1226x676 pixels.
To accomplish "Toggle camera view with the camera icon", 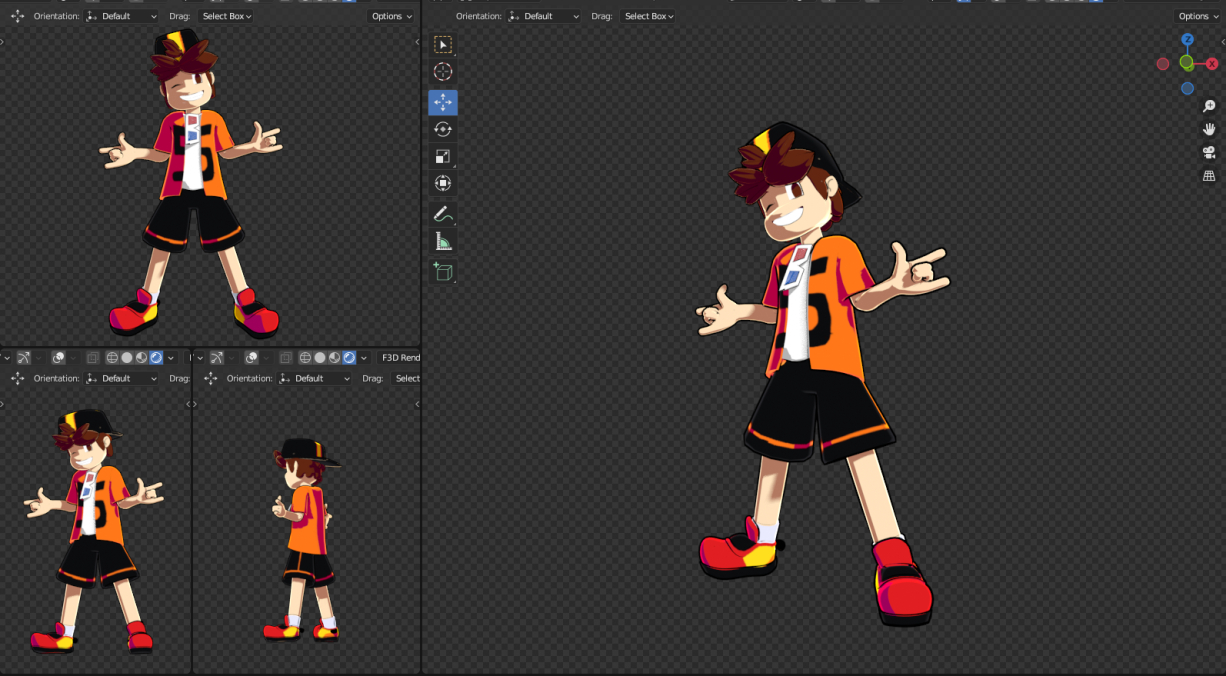I will coord(1208,153).
